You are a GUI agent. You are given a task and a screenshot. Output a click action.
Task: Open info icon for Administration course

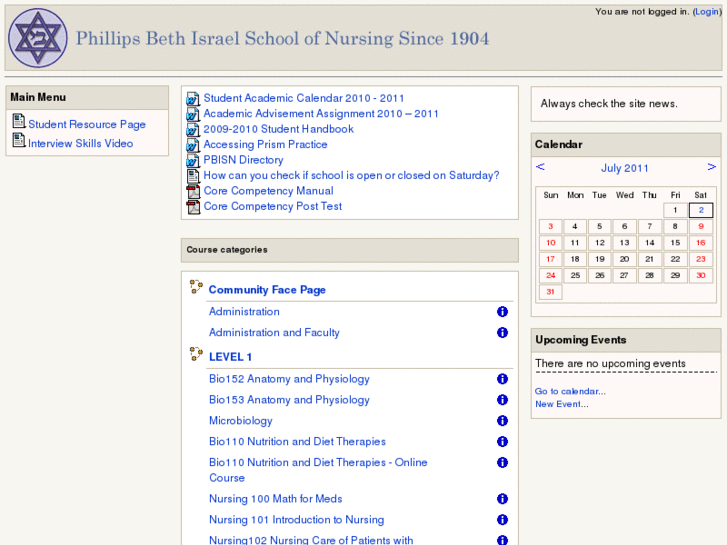[502, 312]
